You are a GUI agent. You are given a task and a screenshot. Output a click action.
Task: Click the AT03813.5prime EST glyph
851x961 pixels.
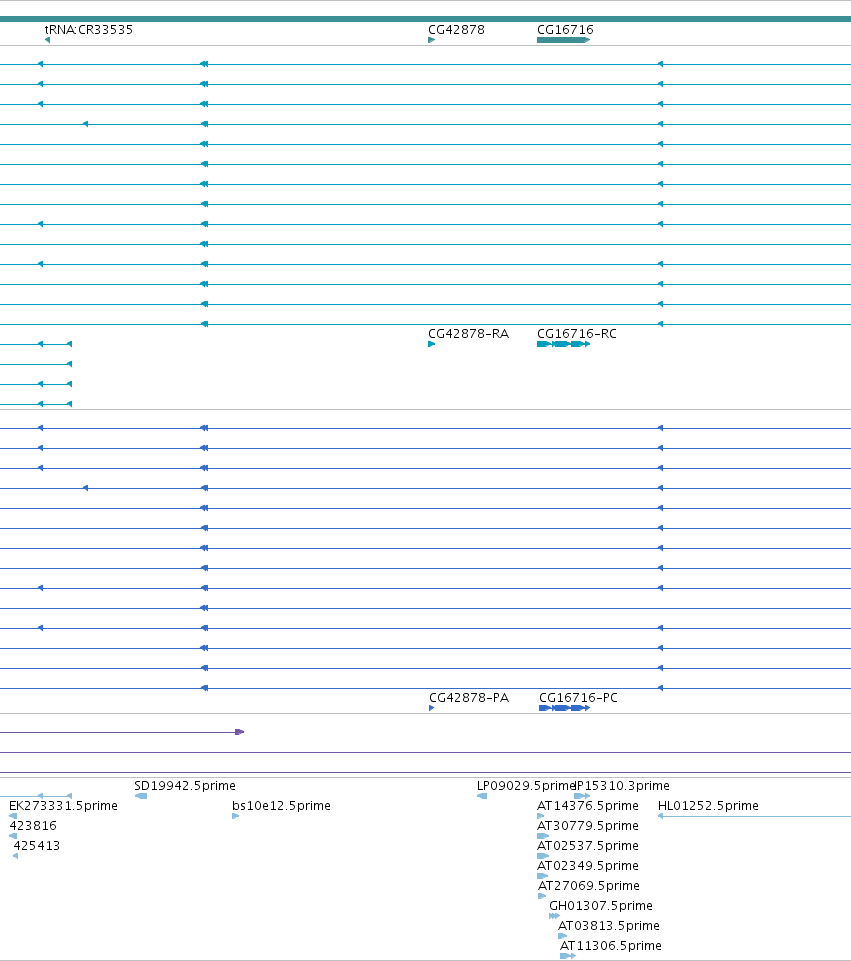click(562, 936)
